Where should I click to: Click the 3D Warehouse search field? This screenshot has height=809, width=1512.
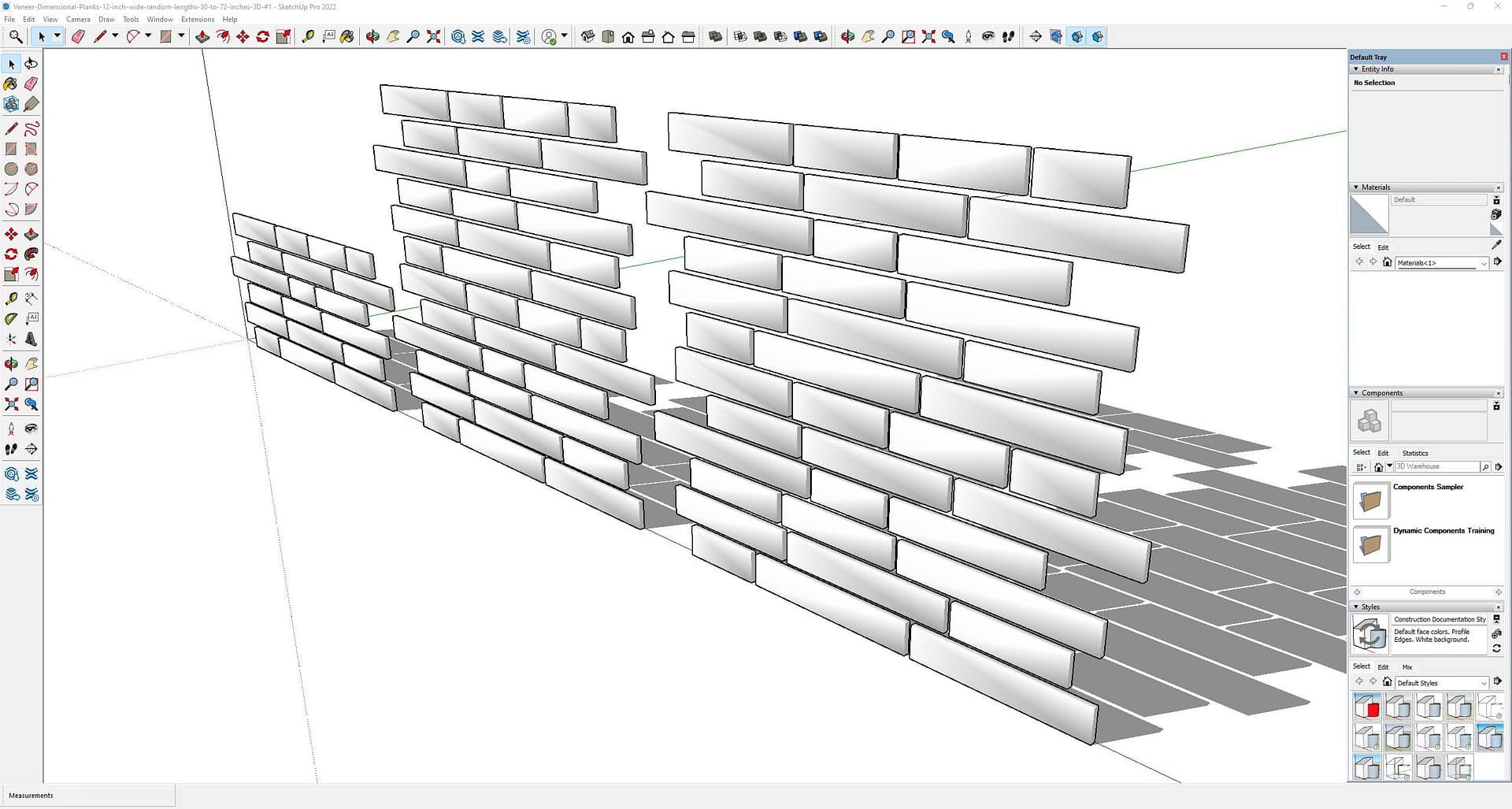[x=1436, y=467]
